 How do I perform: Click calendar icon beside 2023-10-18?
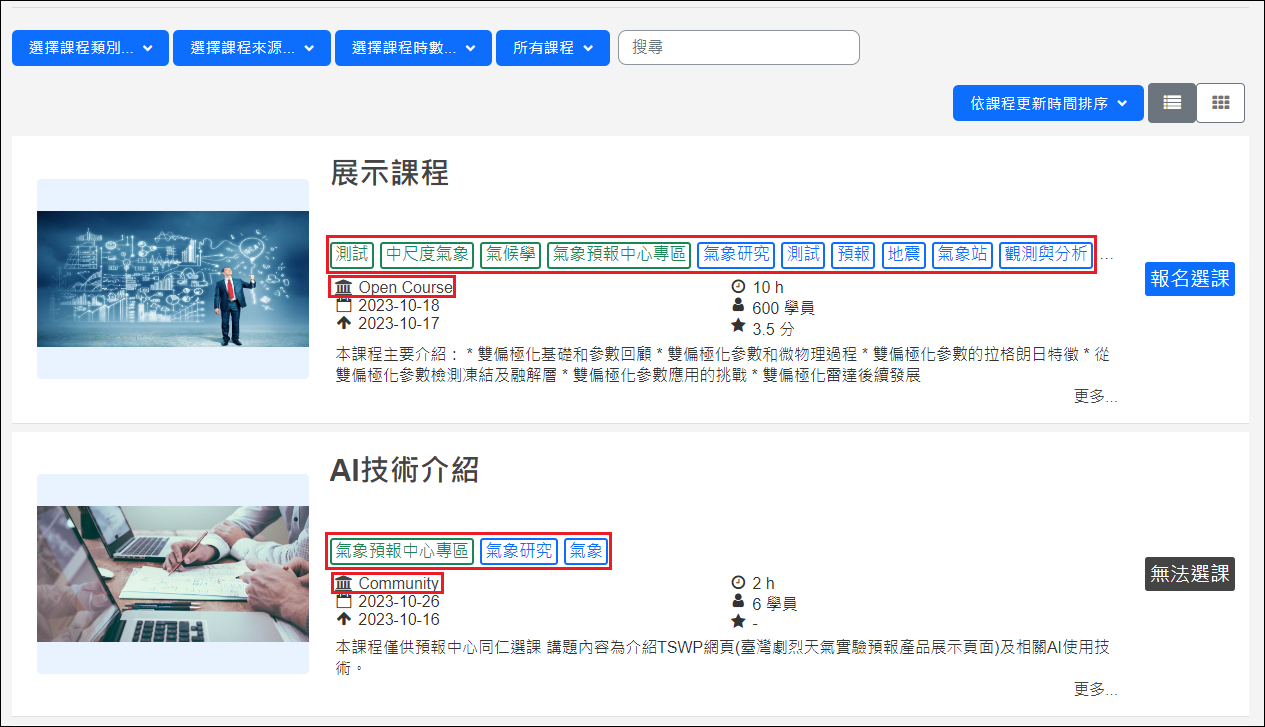coord(344,304)
